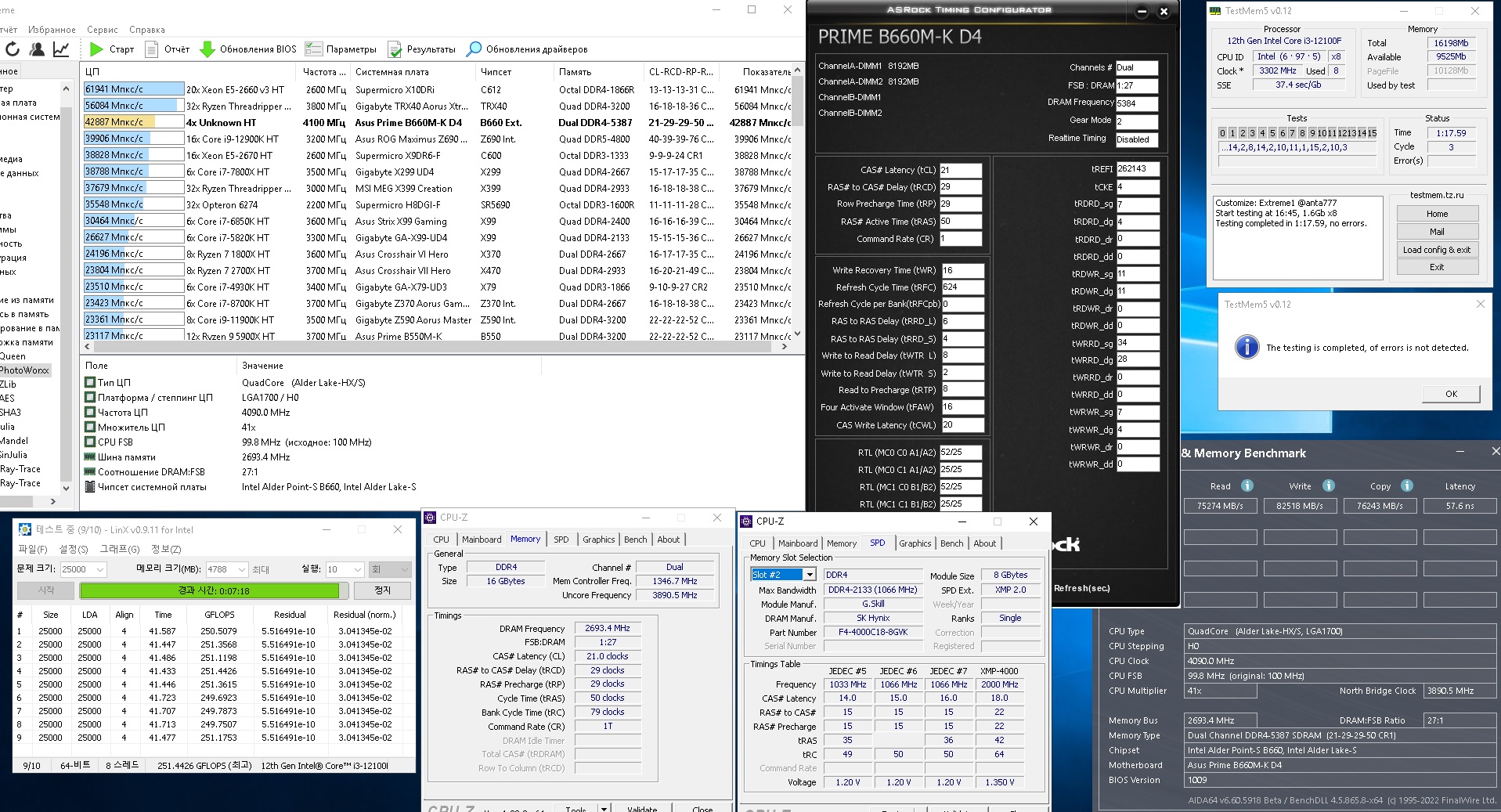Click the AIDA64 results list vertical scrollbar
The height and width of the screenshot is (812, 1501).
[797, 202]
